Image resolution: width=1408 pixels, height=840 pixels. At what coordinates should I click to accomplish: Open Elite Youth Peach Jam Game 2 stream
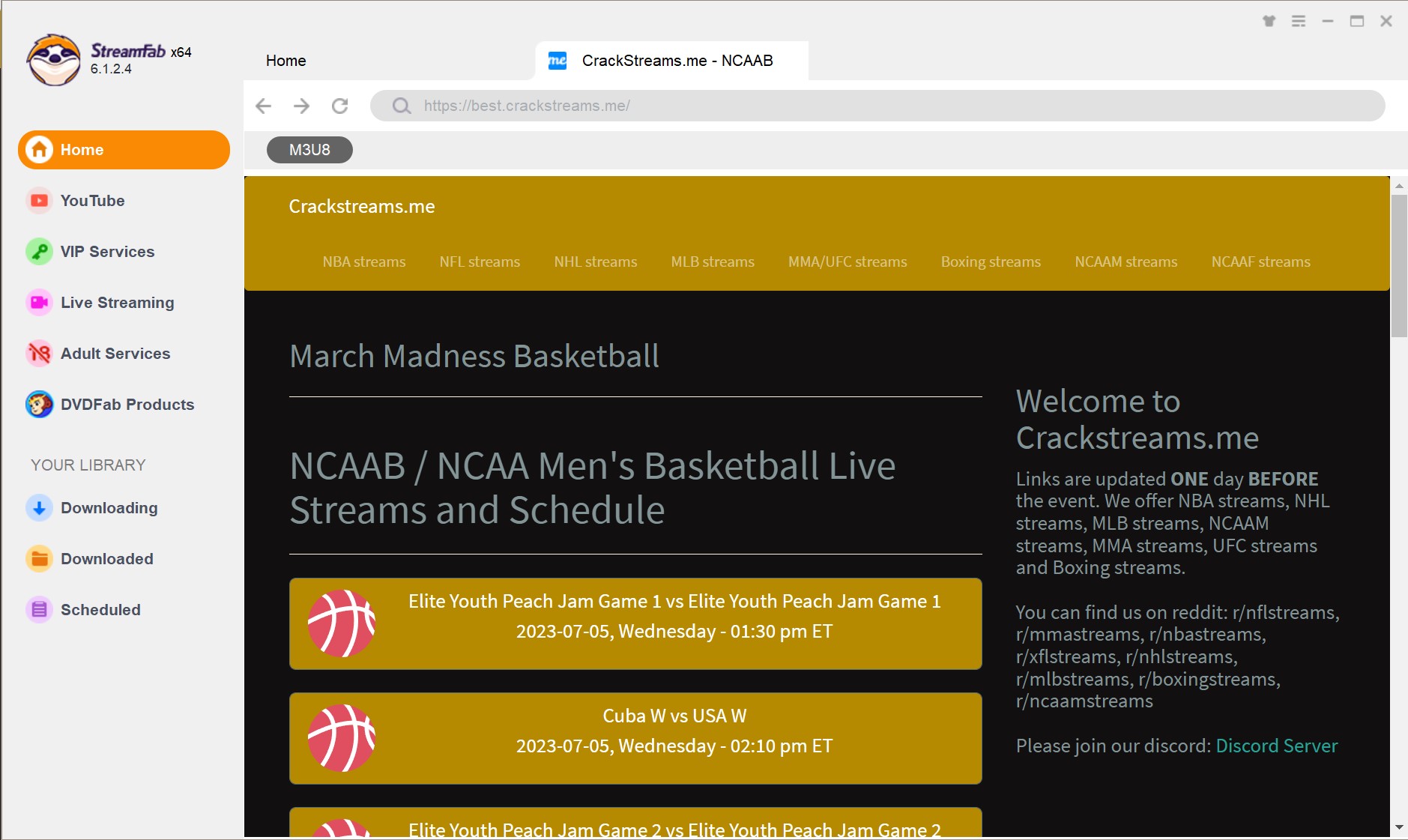point(635,822)
